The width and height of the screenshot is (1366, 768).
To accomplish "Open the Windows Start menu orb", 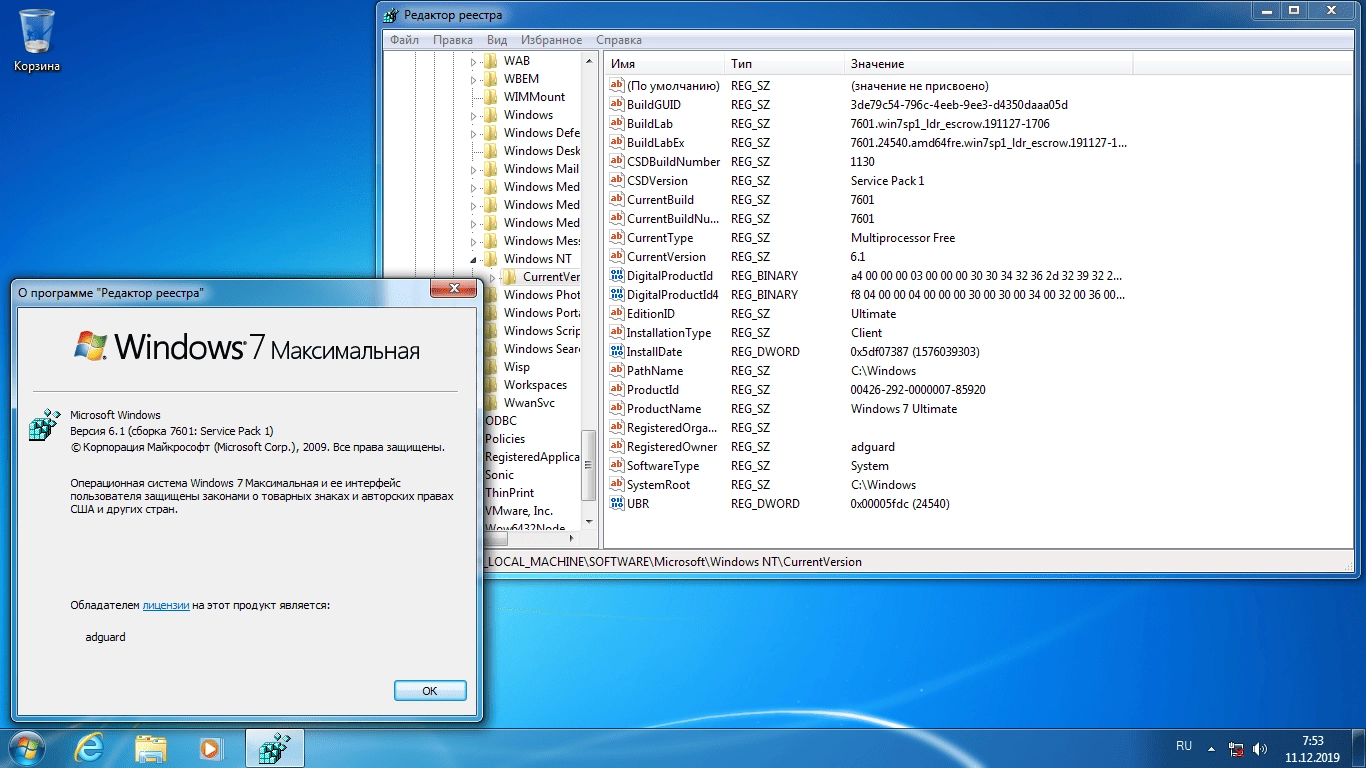I will 27,747.
